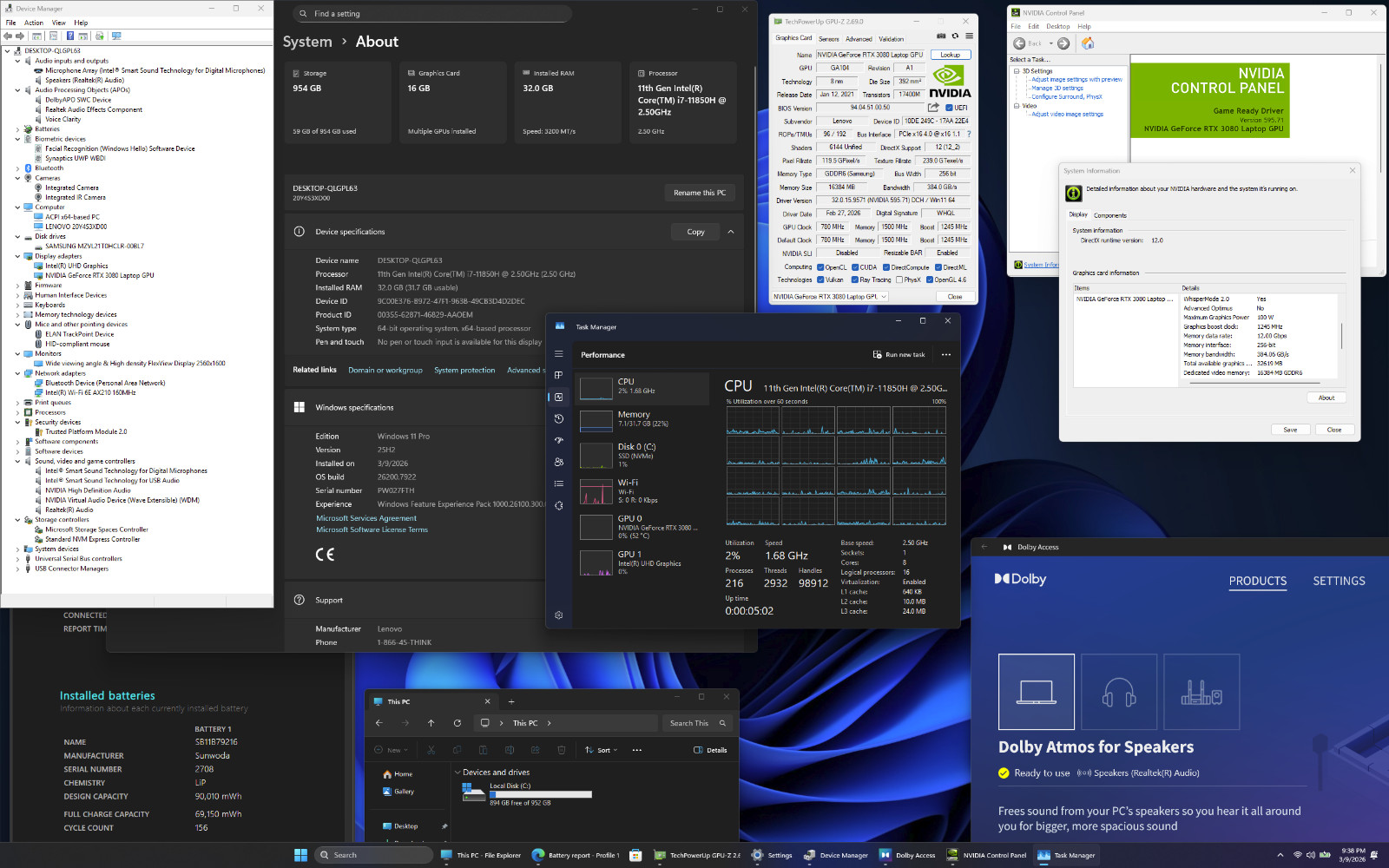Click Rename this PC button

click(x=700, y=193)
